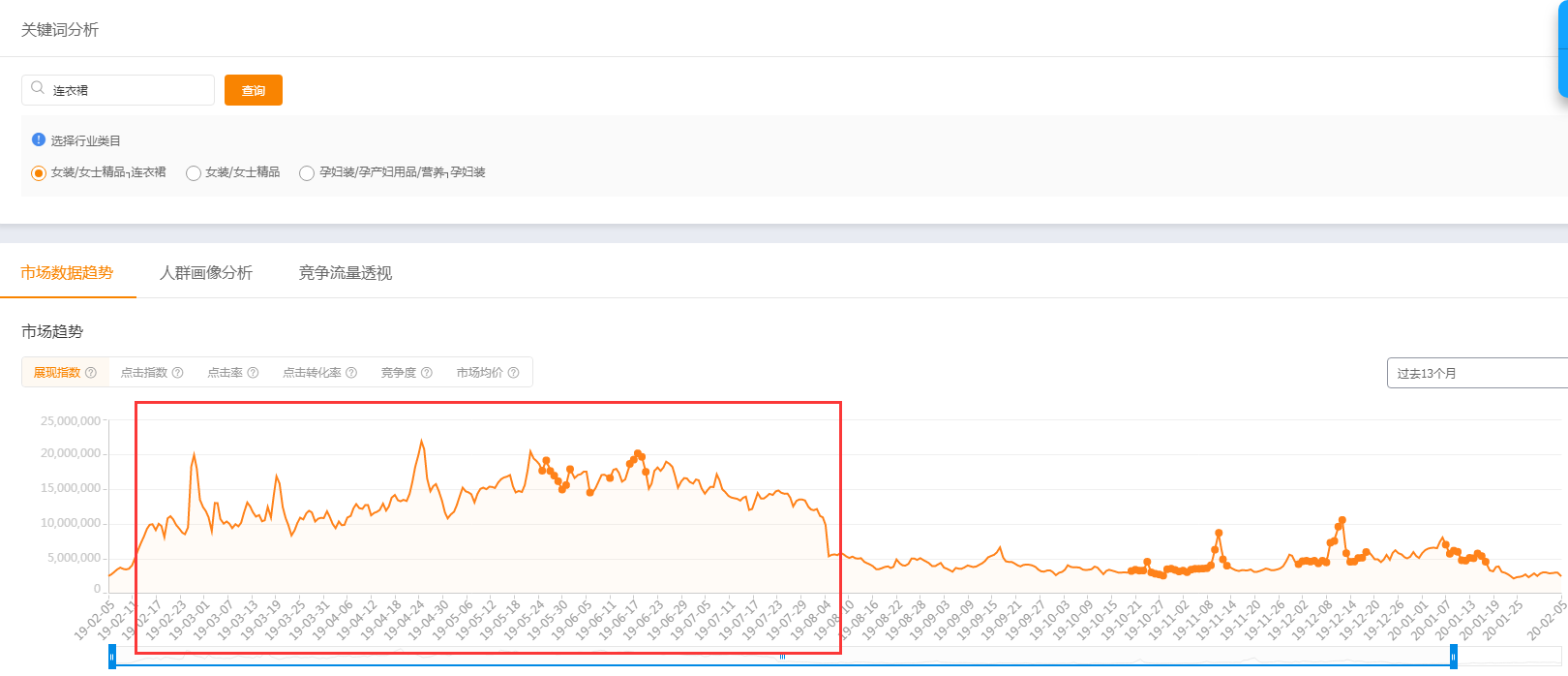
Task: Choose the 孕妇装/孕产妇用品/营养 radio option
Action: coord(307,173)
